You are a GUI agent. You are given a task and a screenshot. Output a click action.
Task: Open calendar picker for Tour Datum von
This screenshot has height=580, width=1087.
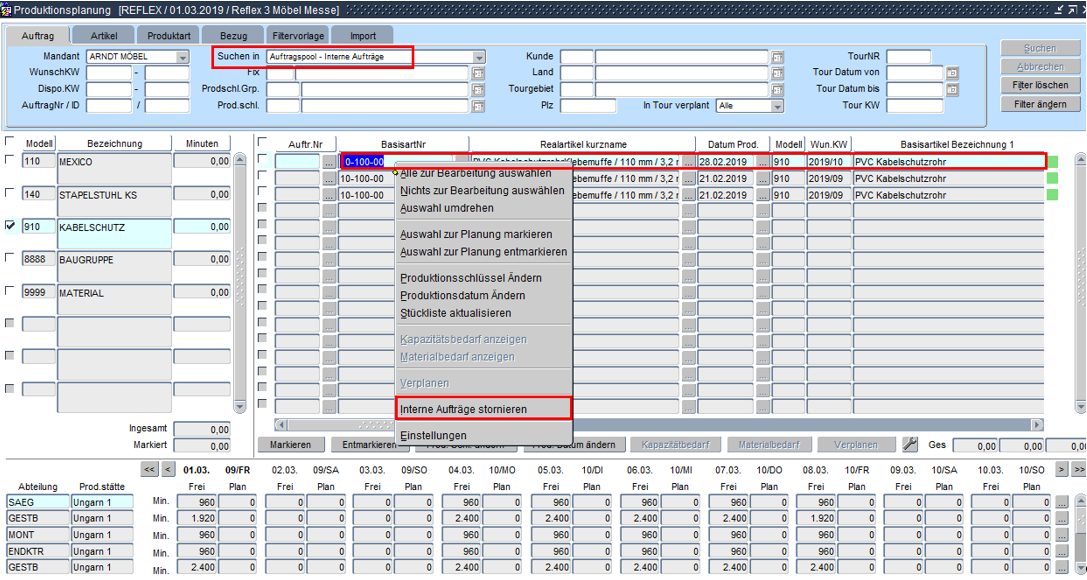[x=952, y=74]
